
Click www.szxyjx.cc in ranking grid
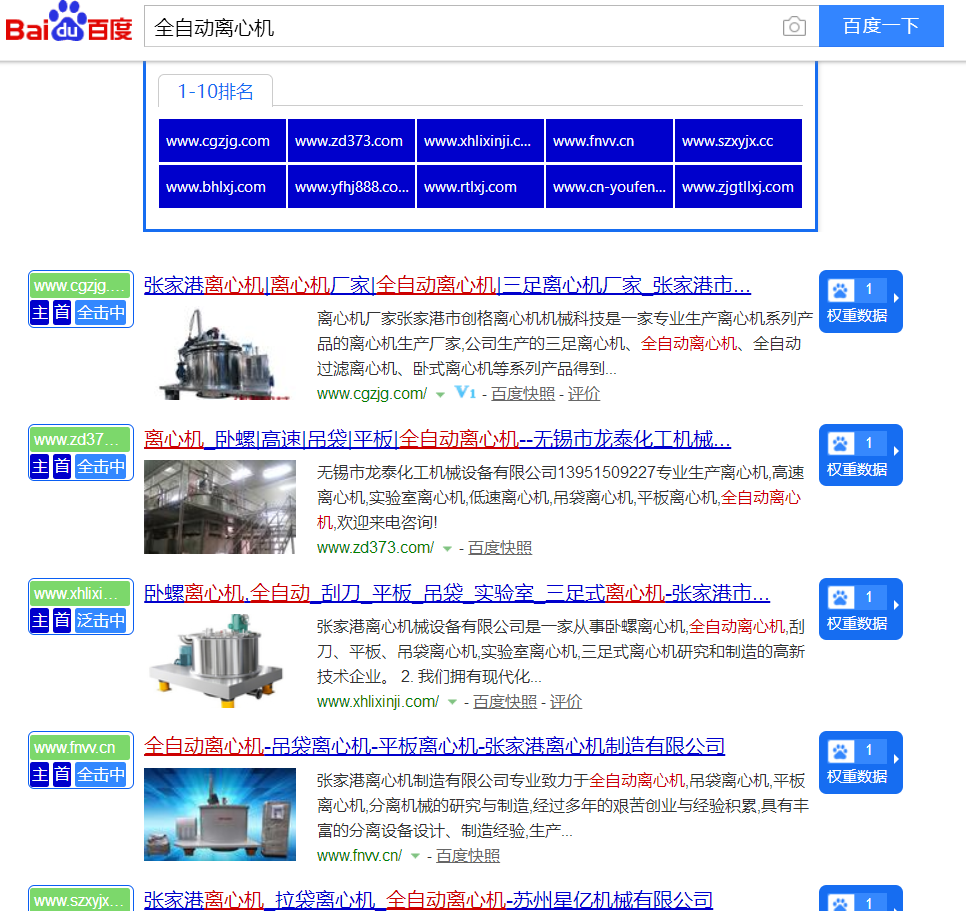(x=738, y=140)
